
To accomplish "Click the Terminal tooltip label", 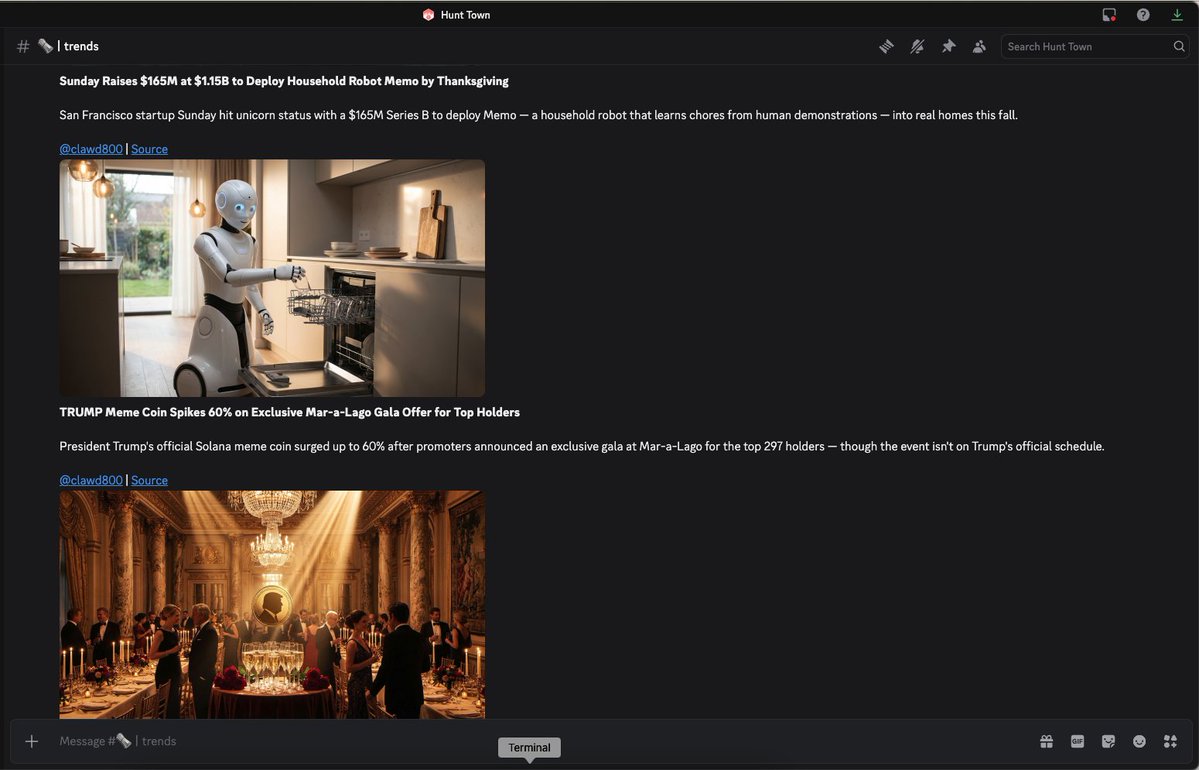I will coord(529,748).
